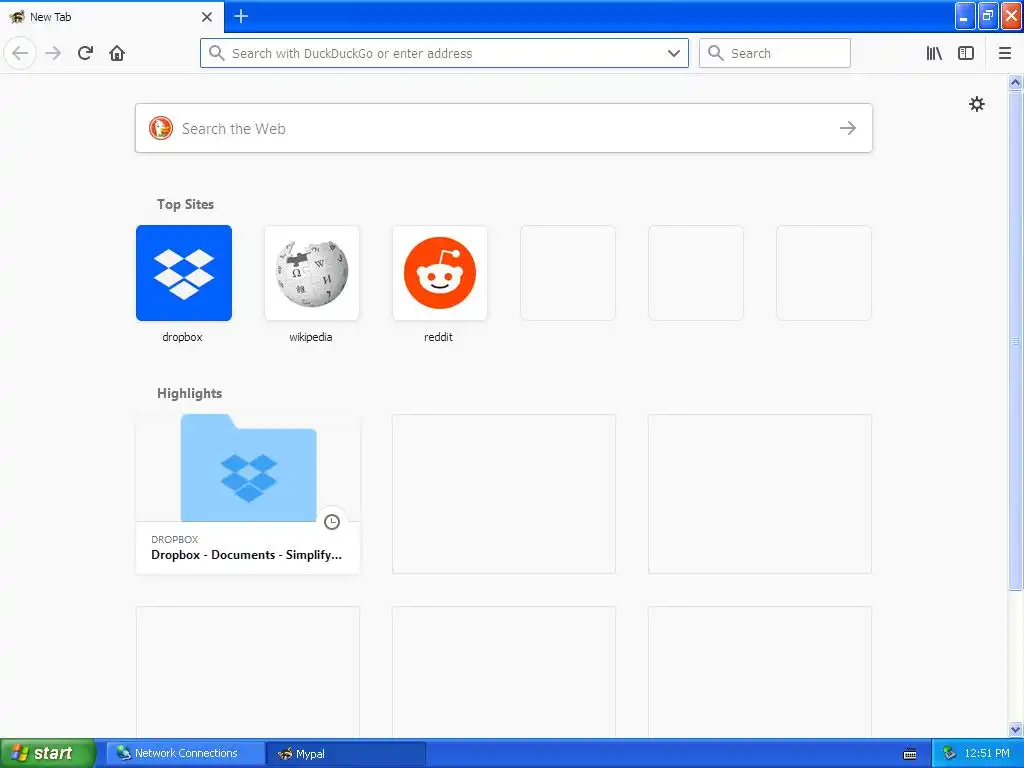Screen dimensions: 1024x768
Task: Open the Library bookshelf icon
Action: (934, 53)
